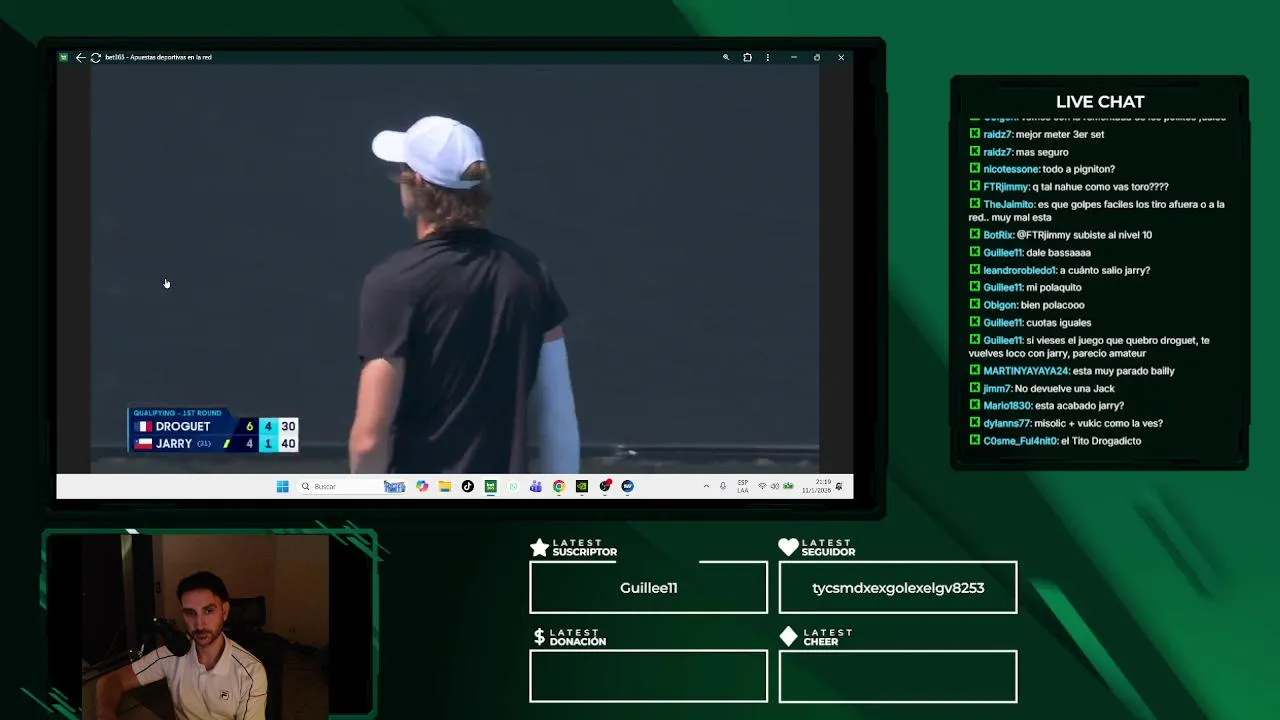
Task: Click the Qualifying 1st Round scoreboard label
Action: [177, 413]
